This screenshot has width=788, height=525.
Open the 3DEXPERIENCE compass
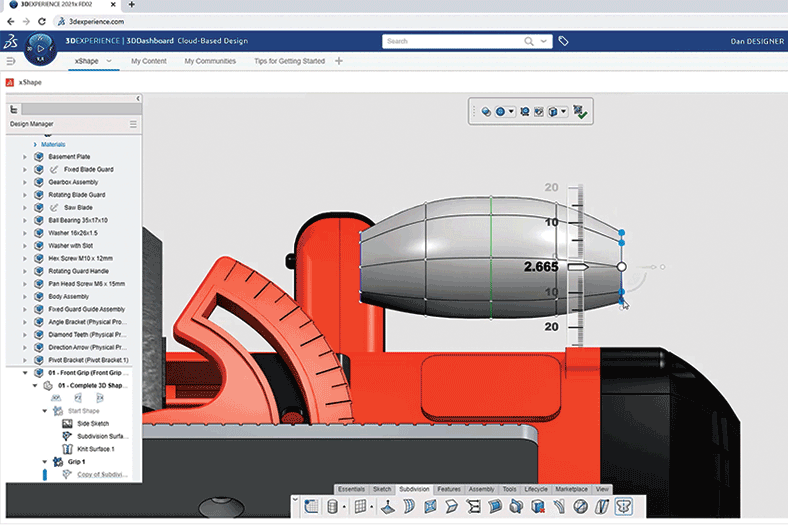pyautogui.click(x=40, y=49)
